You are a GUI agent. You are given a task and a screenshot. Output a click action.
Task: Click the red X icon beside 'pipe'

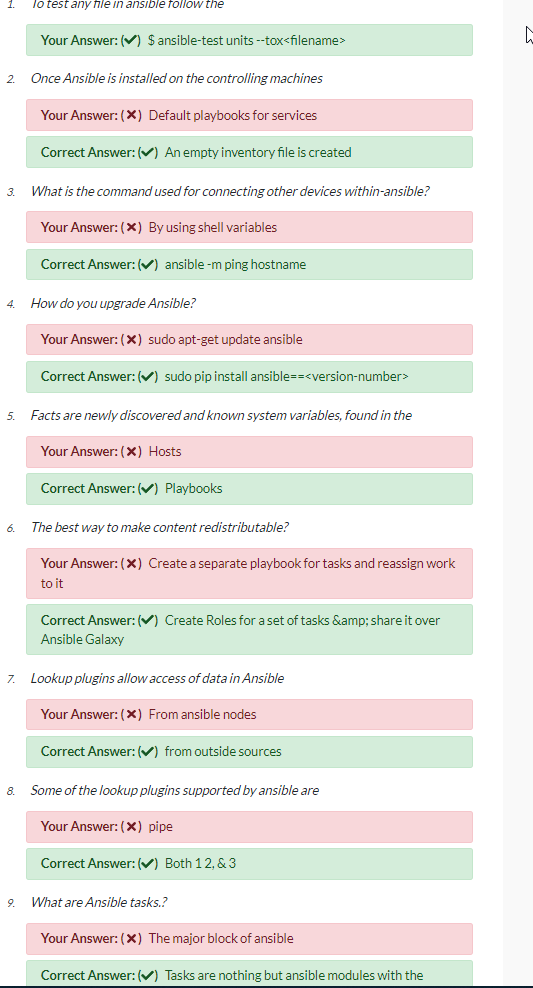(x=131, y=827)
